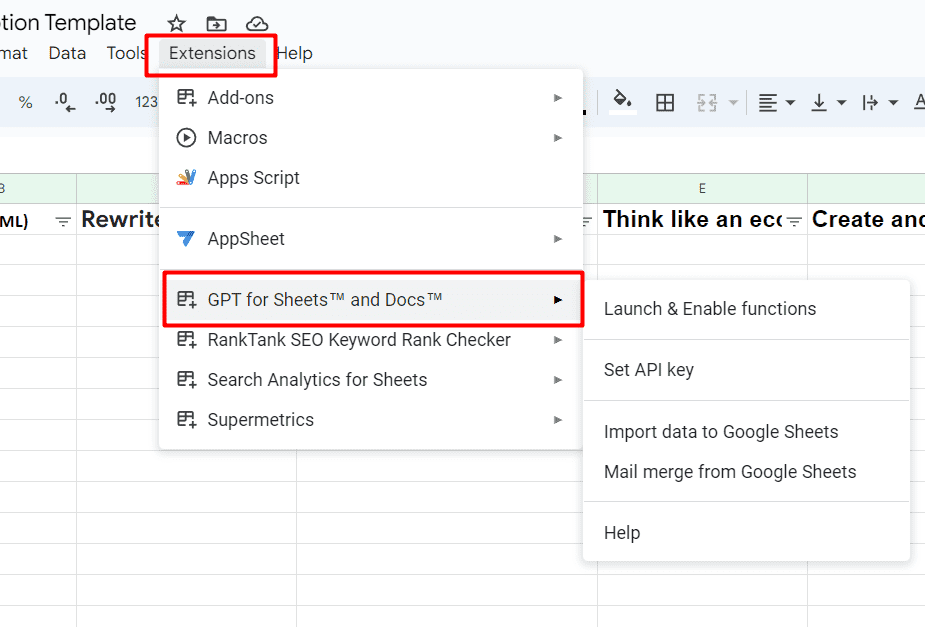
Task: Star the document with the star icon
Action: [x=176, y=24]
